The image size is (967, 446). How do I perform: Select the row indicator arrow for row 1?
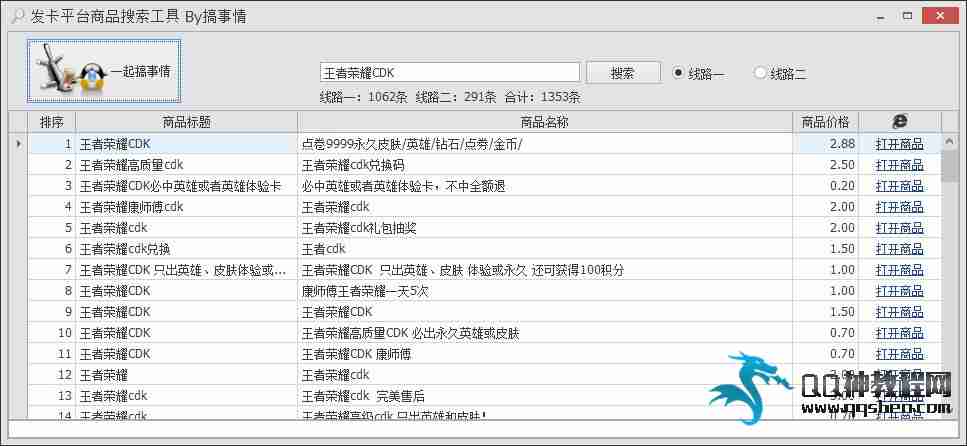(x=19, y=144)
